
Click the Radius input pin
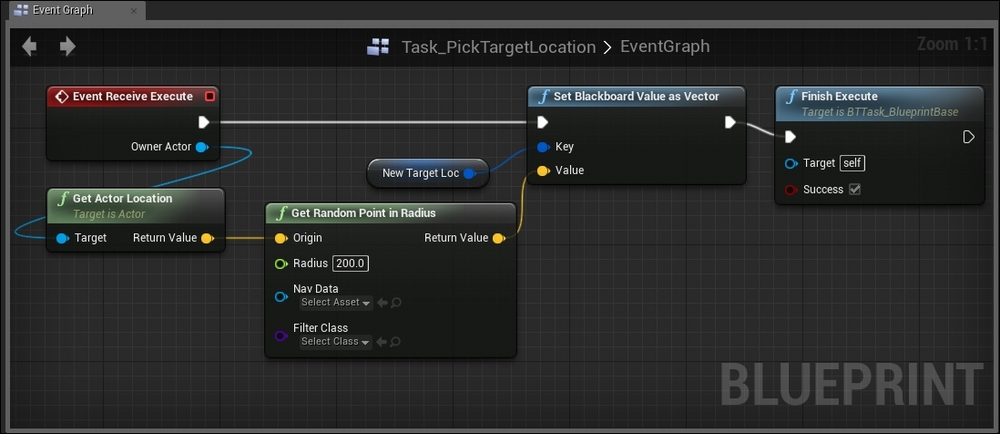point(281,264)
